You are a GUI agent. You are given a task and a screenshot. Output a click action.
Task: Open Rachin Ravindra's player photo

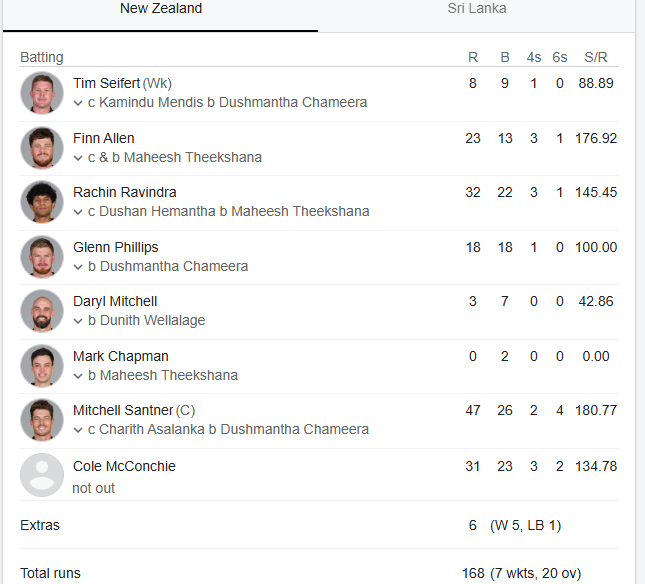point(42,202)
